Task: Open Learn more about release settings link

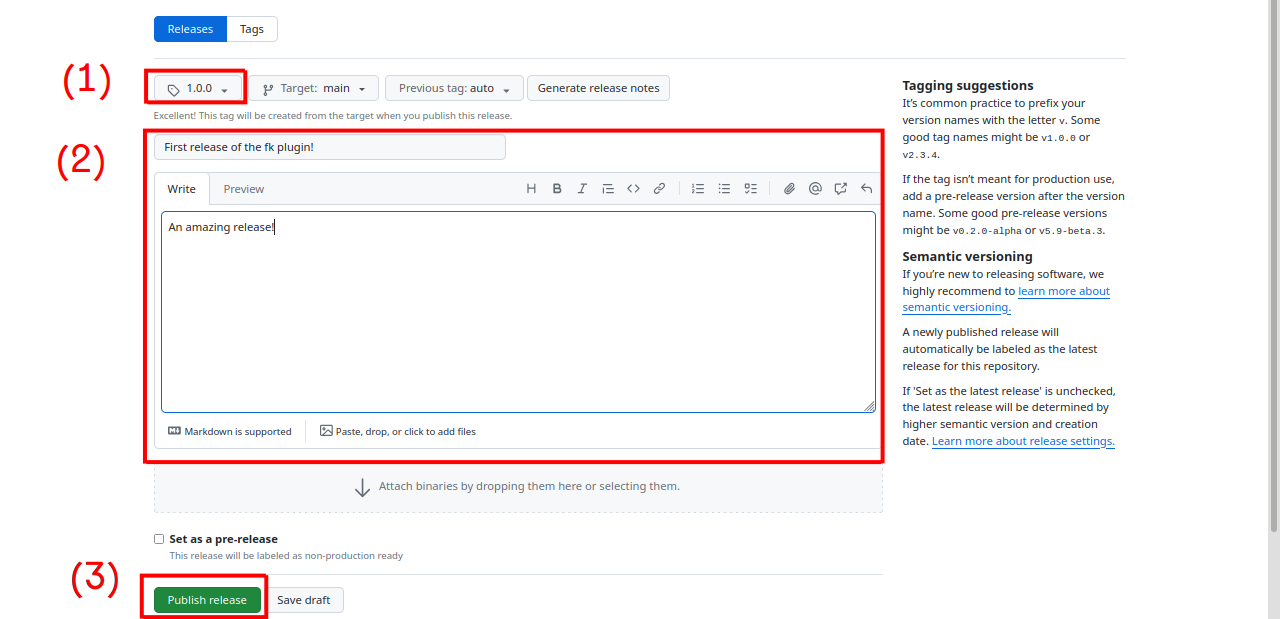Action: (1023, 441)
